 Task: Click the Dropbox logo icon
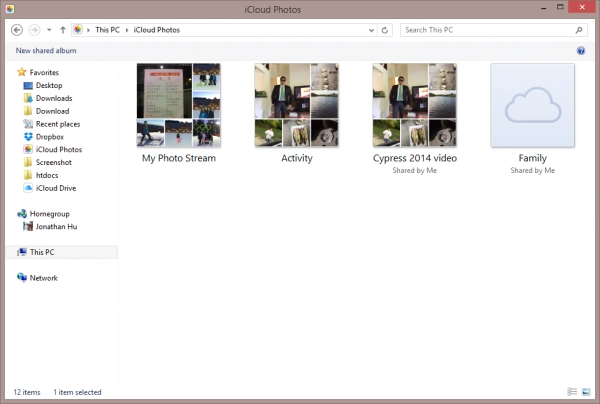[x=28, y=137]
